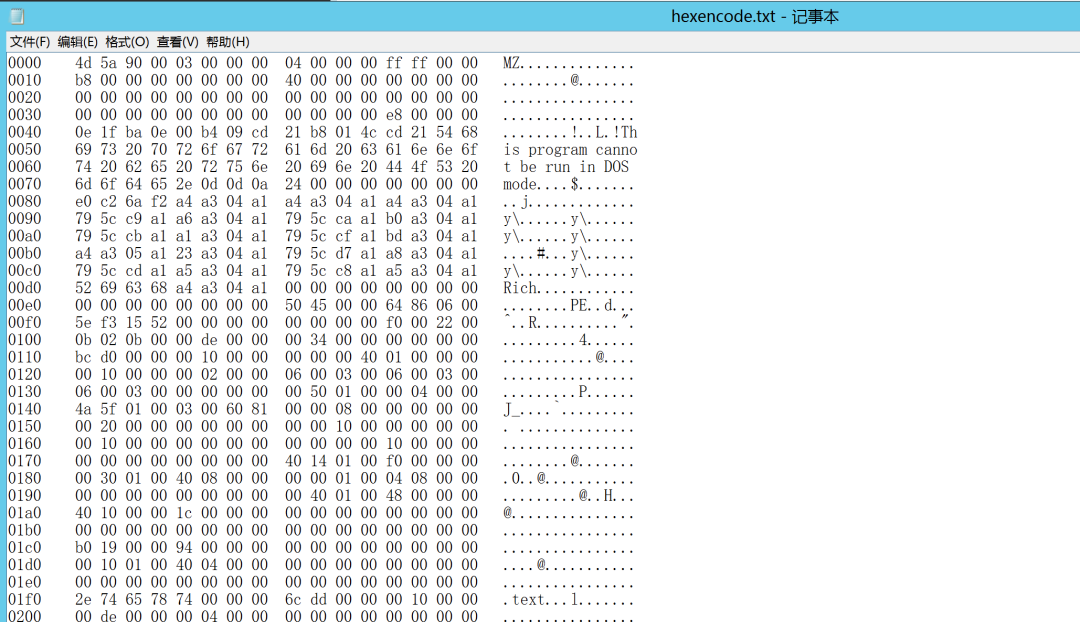Image resolution: width=1080 pixels, height=622 pixels.
Task: Click the 'e8' byte in row 0030
Action: tap(394, 115)
